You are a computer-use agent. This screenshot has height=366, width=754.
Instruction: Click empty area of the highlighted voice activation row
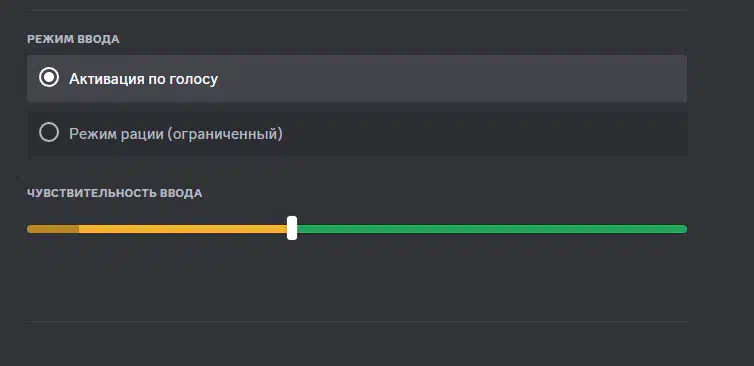(452, 78)
